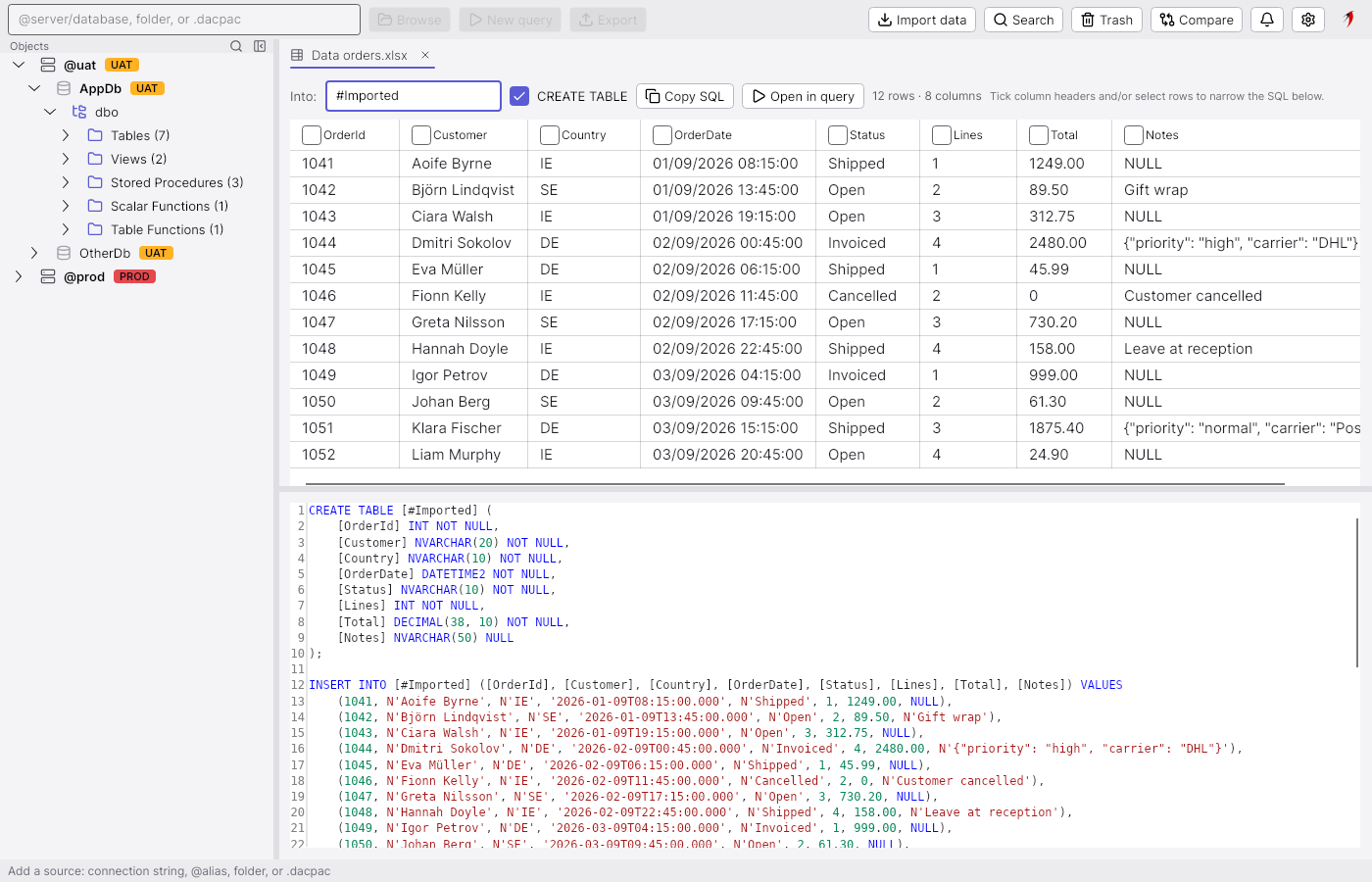Image resolution: width=1372 pixels, height=882 pixels.
Task: Click the source connection address field
Action: (x=184, y=20)
